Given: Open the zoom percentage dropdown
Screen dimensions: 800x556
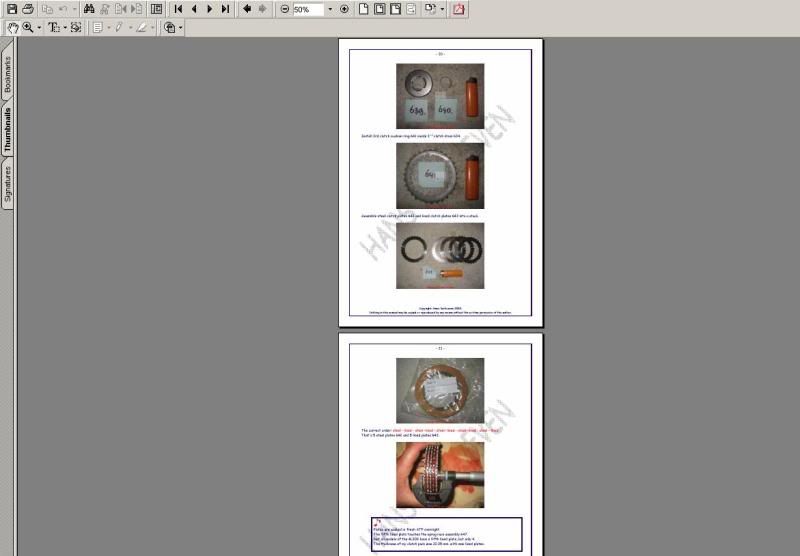Looking at the screenshot, I should (330, 9).
